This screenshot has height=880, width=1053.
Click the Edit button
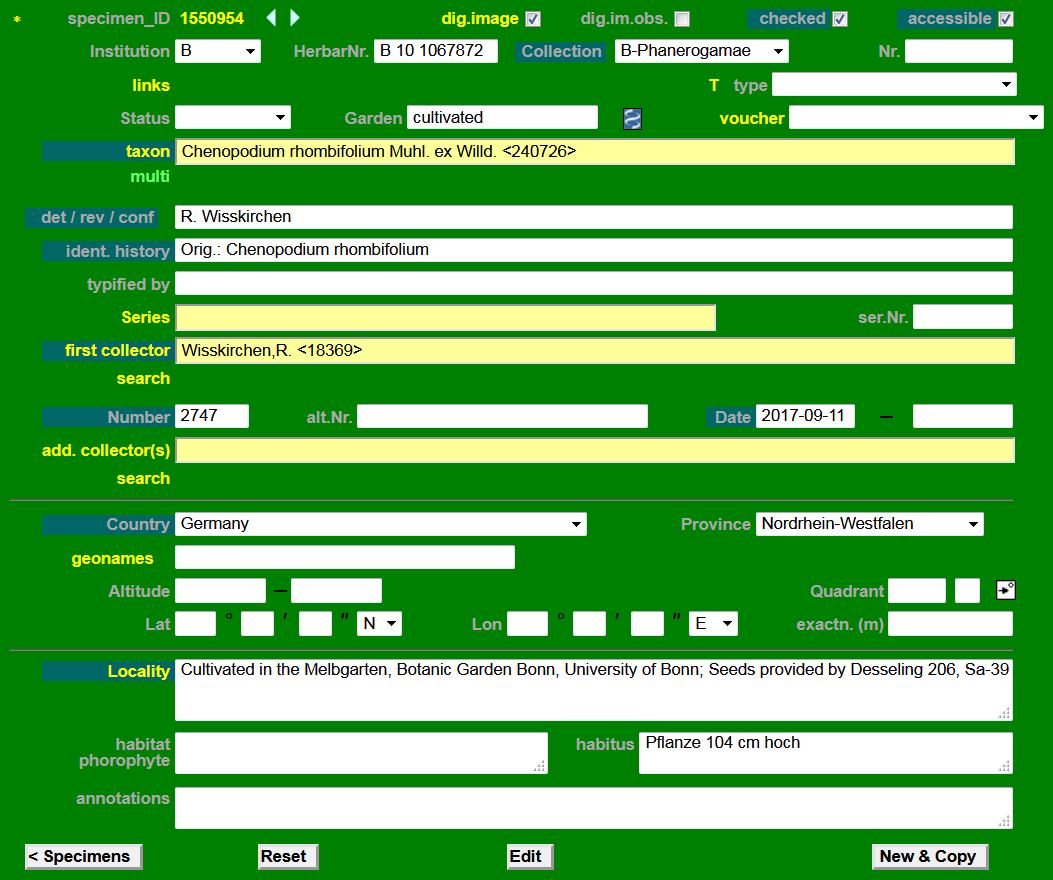coord(529,856)
